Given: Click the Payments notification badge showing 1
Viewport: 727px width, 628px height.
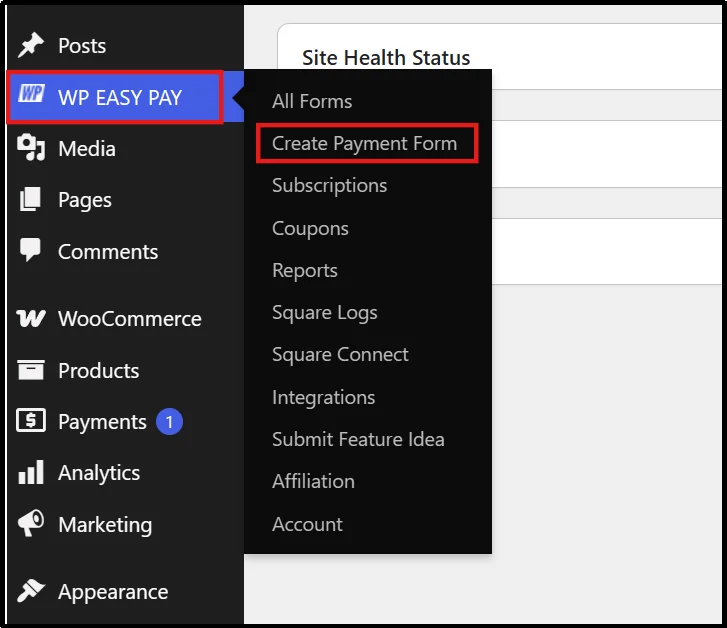Looking at the screenshot, I should coord(169,422).
